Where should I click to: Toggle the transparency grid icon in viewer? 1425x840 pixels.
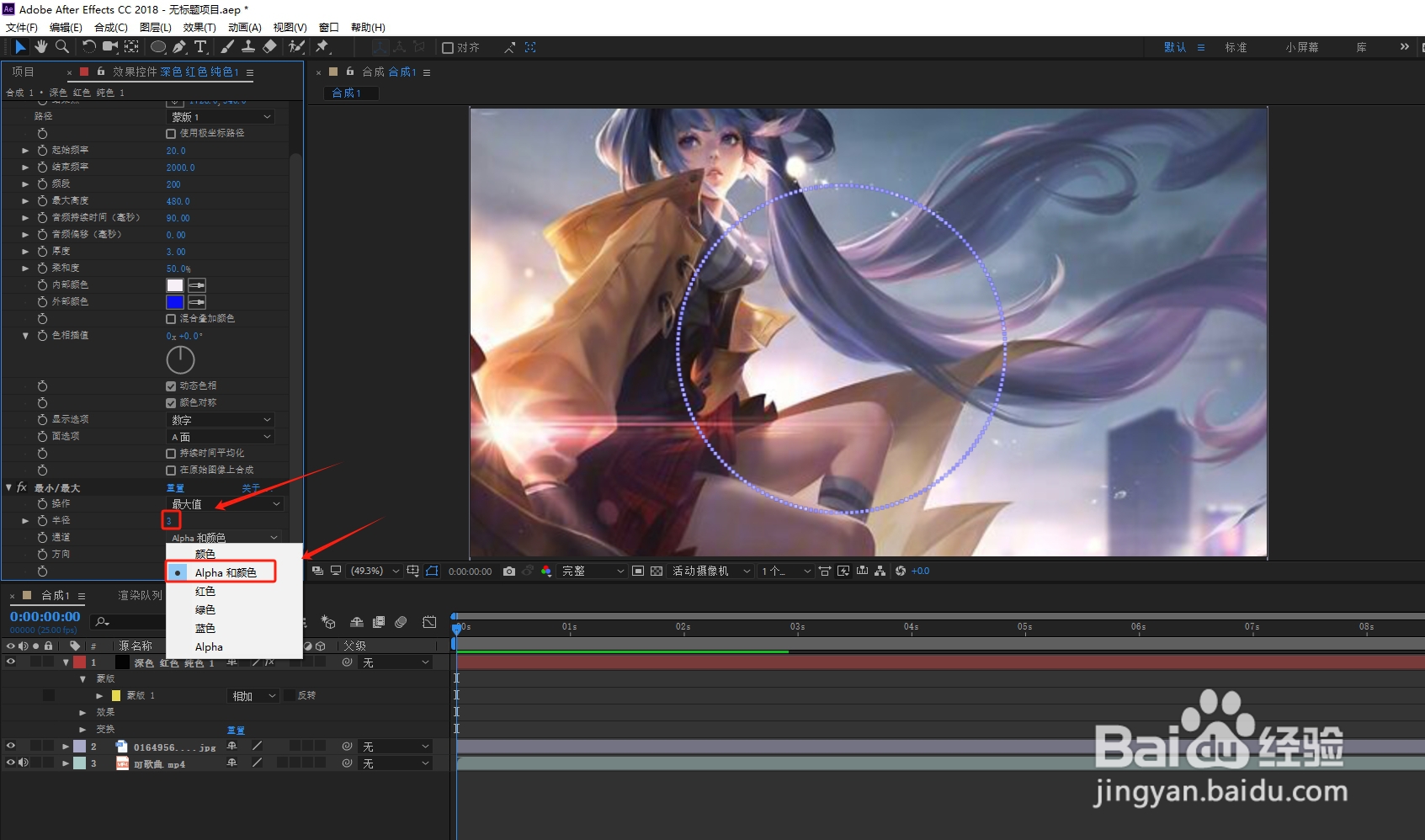click(657, 571)
